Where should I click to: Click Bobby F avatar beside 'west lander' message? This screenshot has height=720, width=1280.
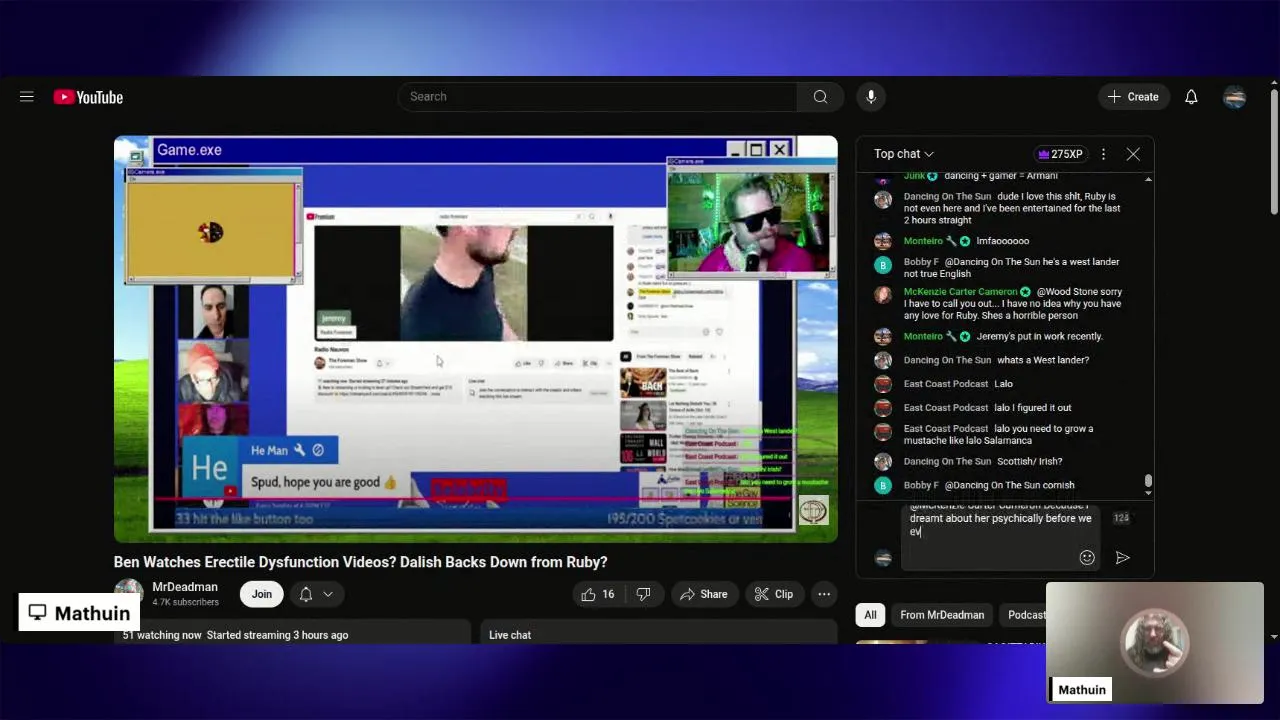click(x=883, y=265)
